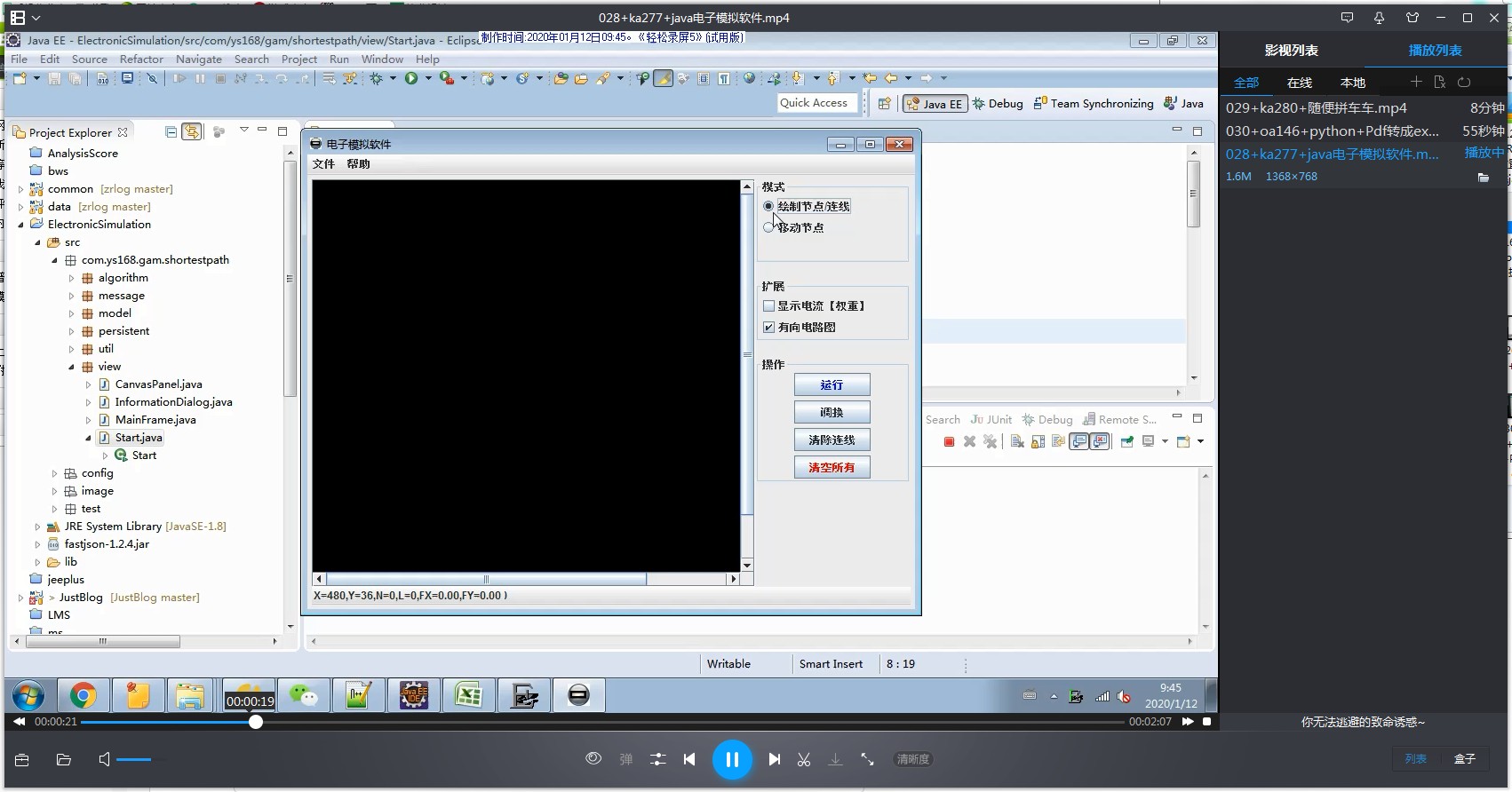Collapse the view package
The width and height of the screenshot is (1512, 792).
pos(72,367)
